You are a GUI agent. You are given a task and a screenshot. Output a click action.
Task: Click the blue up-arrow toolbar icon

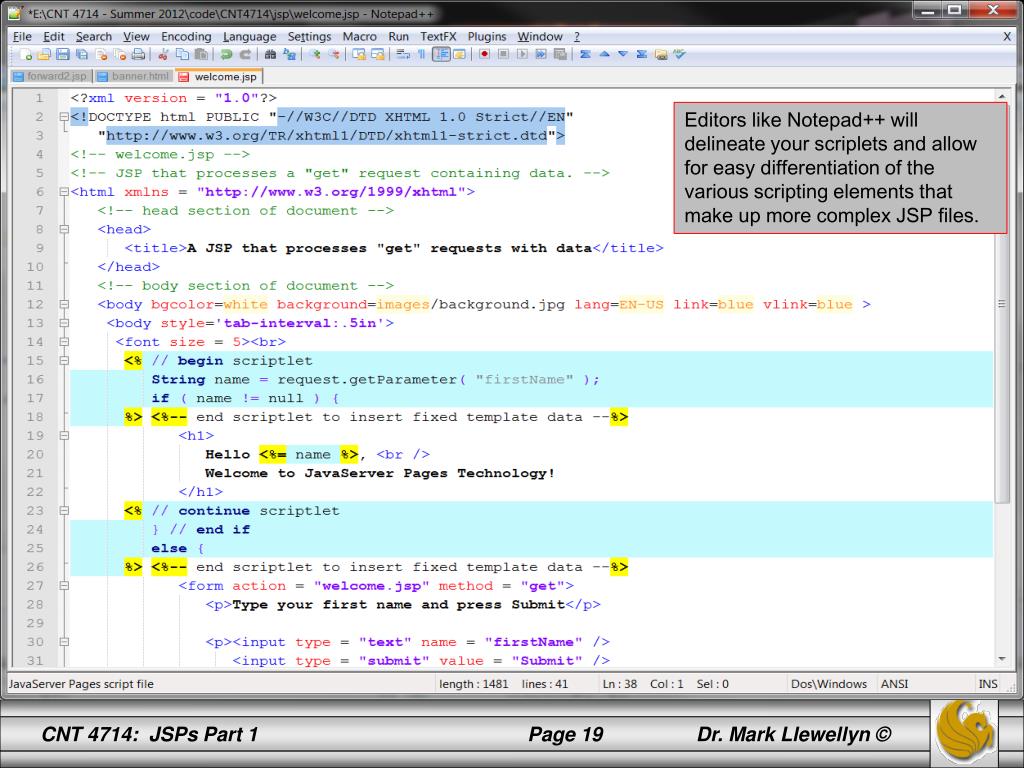click(x=604, y=55)
